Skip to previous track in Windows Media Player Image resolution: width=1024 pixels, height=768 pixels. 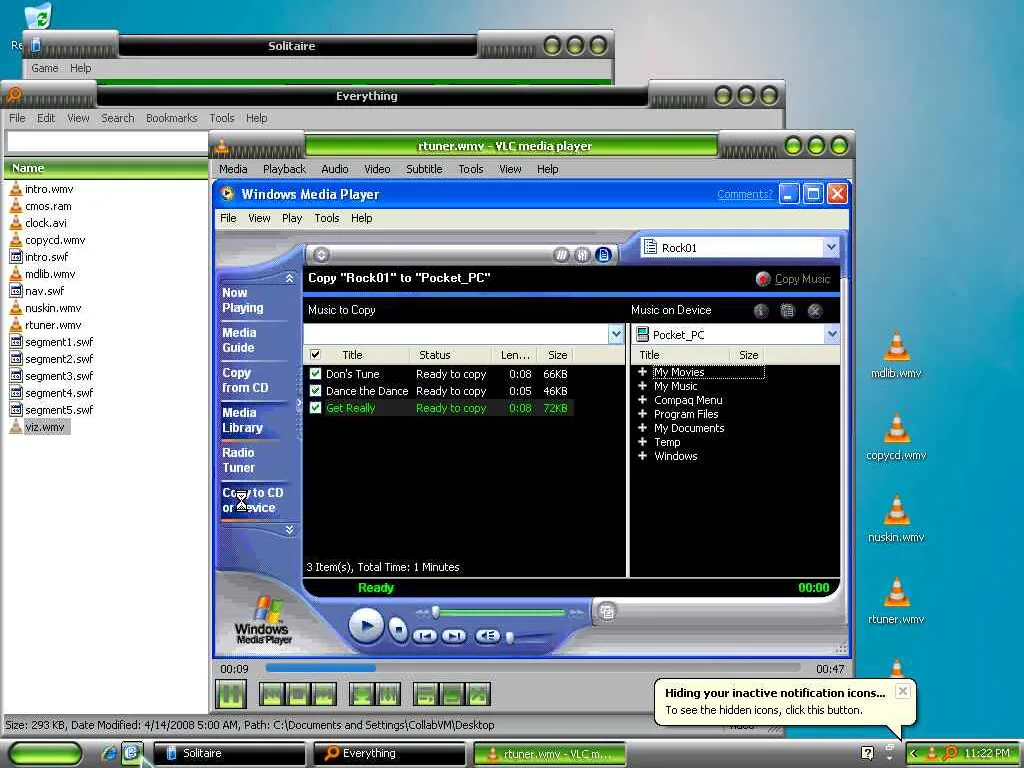(x=424, y=635)
